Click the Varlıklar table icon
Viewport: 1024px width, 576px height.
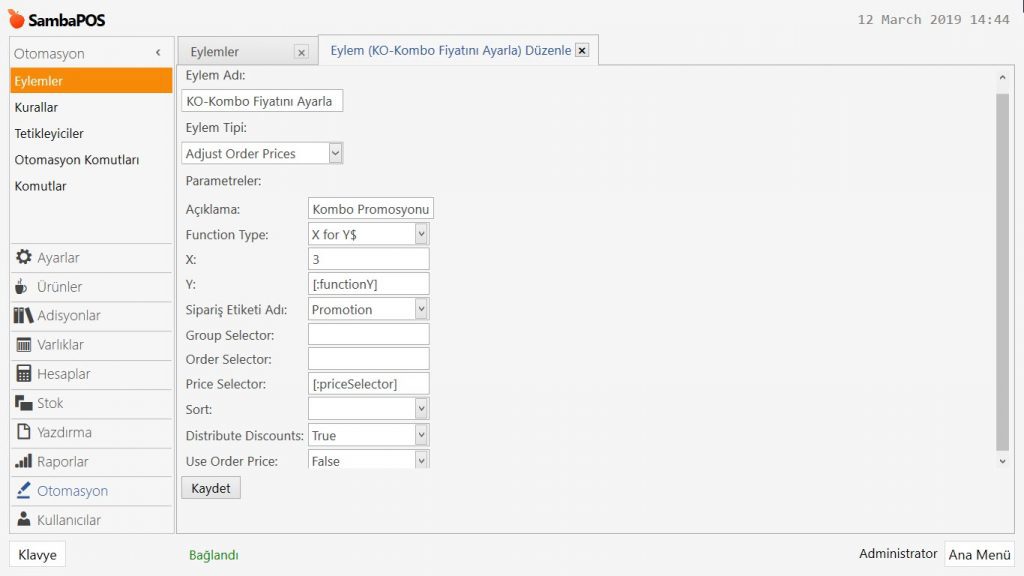[24, 345]
